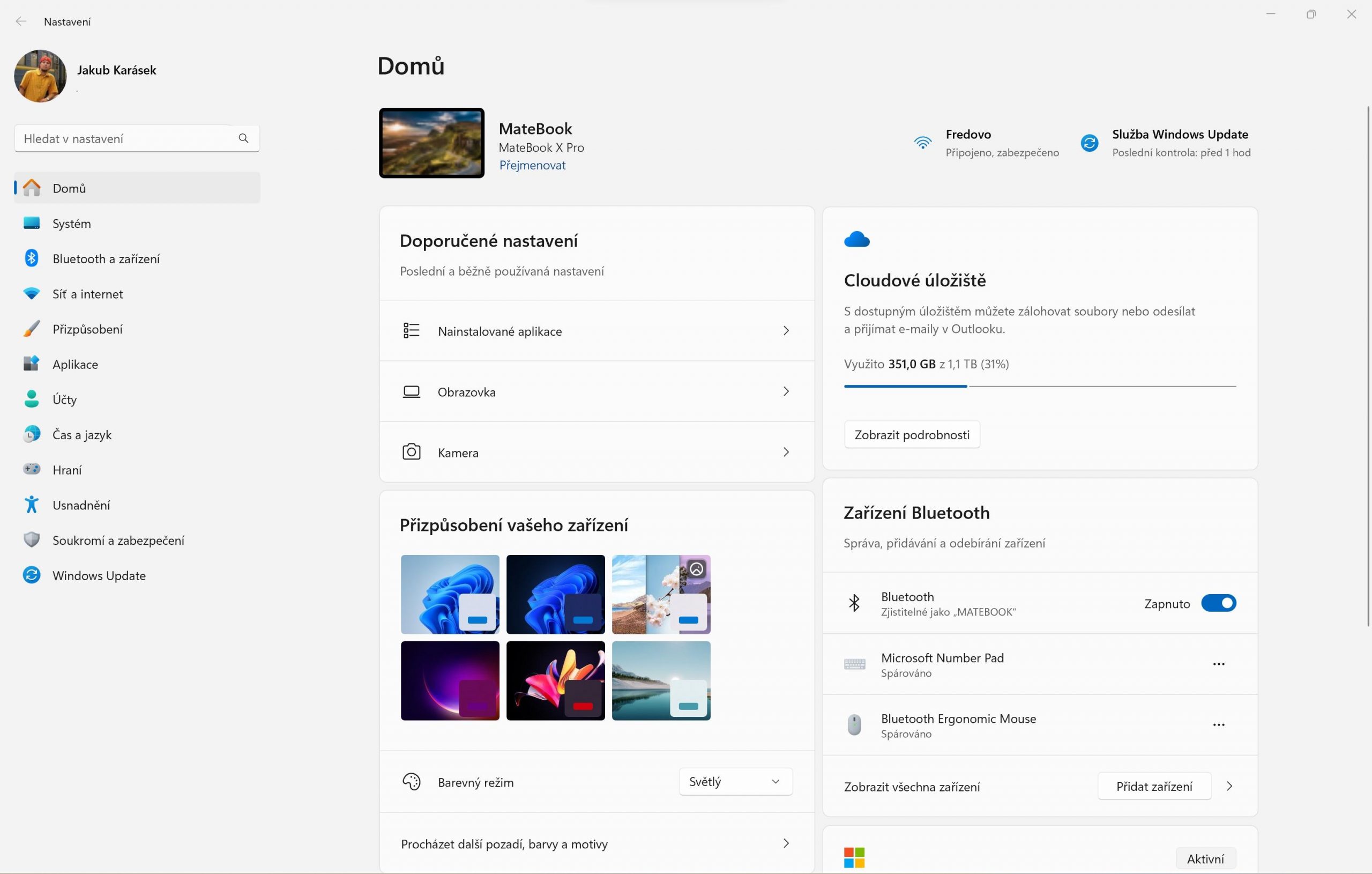Open the Barevný režim Světlý dropdown
The height and width of the screenshot is (874, 1372).
pos(735,782)
